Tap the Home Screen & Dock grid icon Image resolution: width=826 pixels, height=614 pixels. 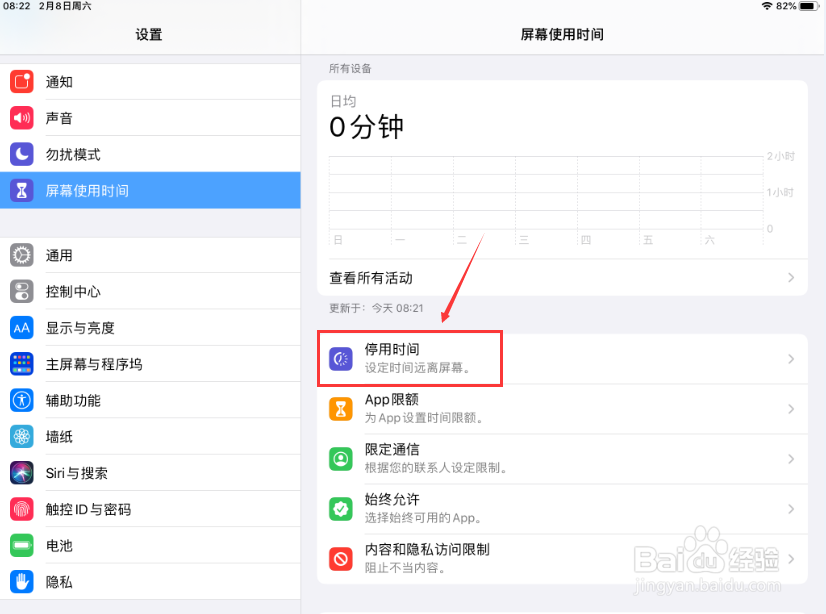22,364
